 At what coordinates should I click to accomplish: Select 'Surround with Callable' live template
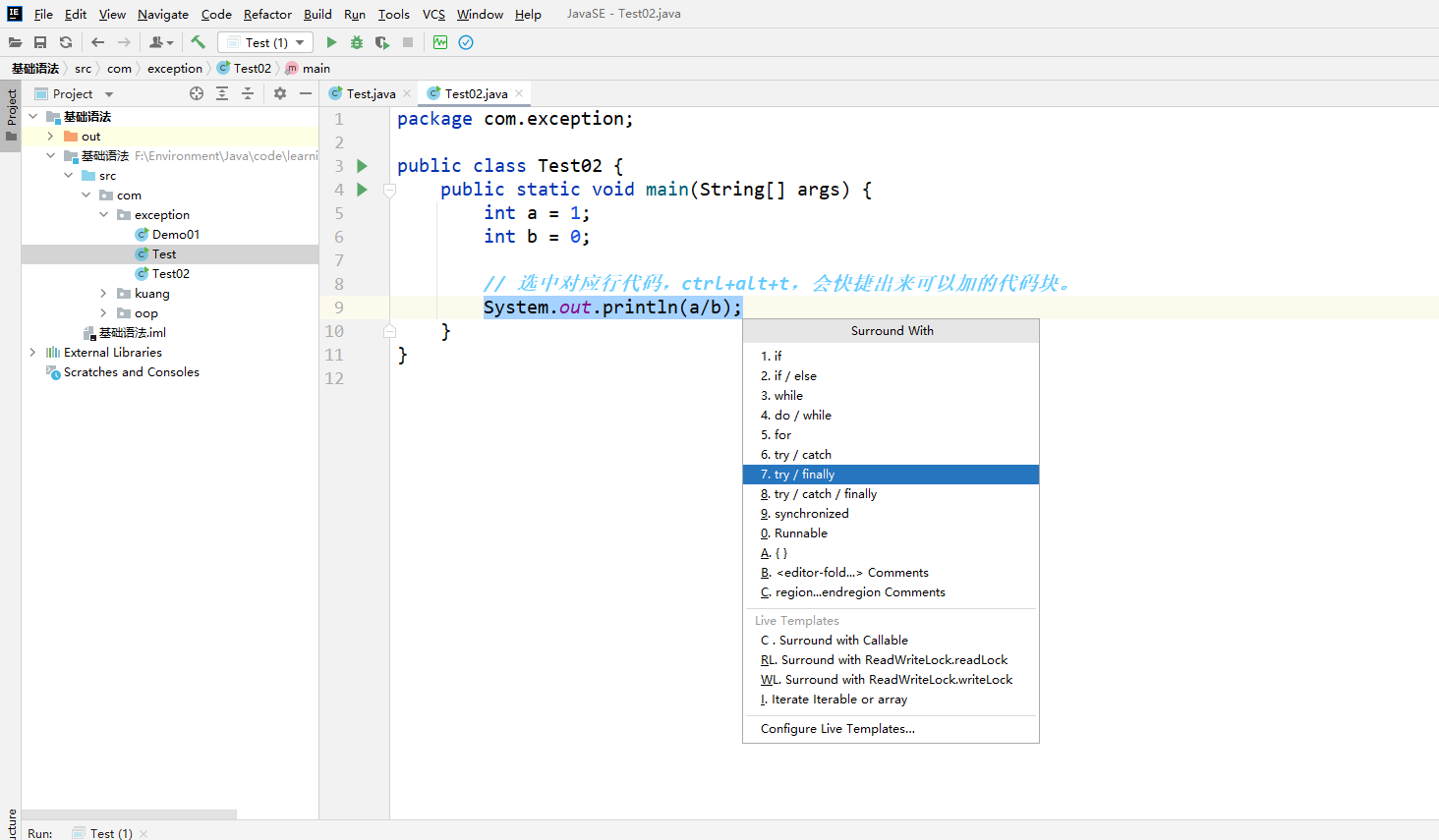(891, 641)
